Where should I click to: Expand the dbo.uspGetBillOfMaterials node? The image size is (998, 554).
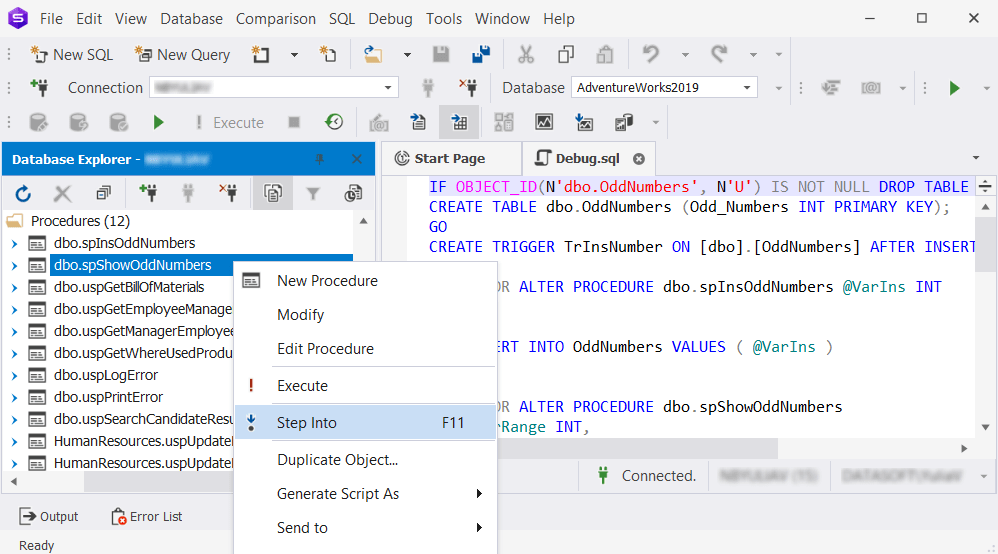14,288
